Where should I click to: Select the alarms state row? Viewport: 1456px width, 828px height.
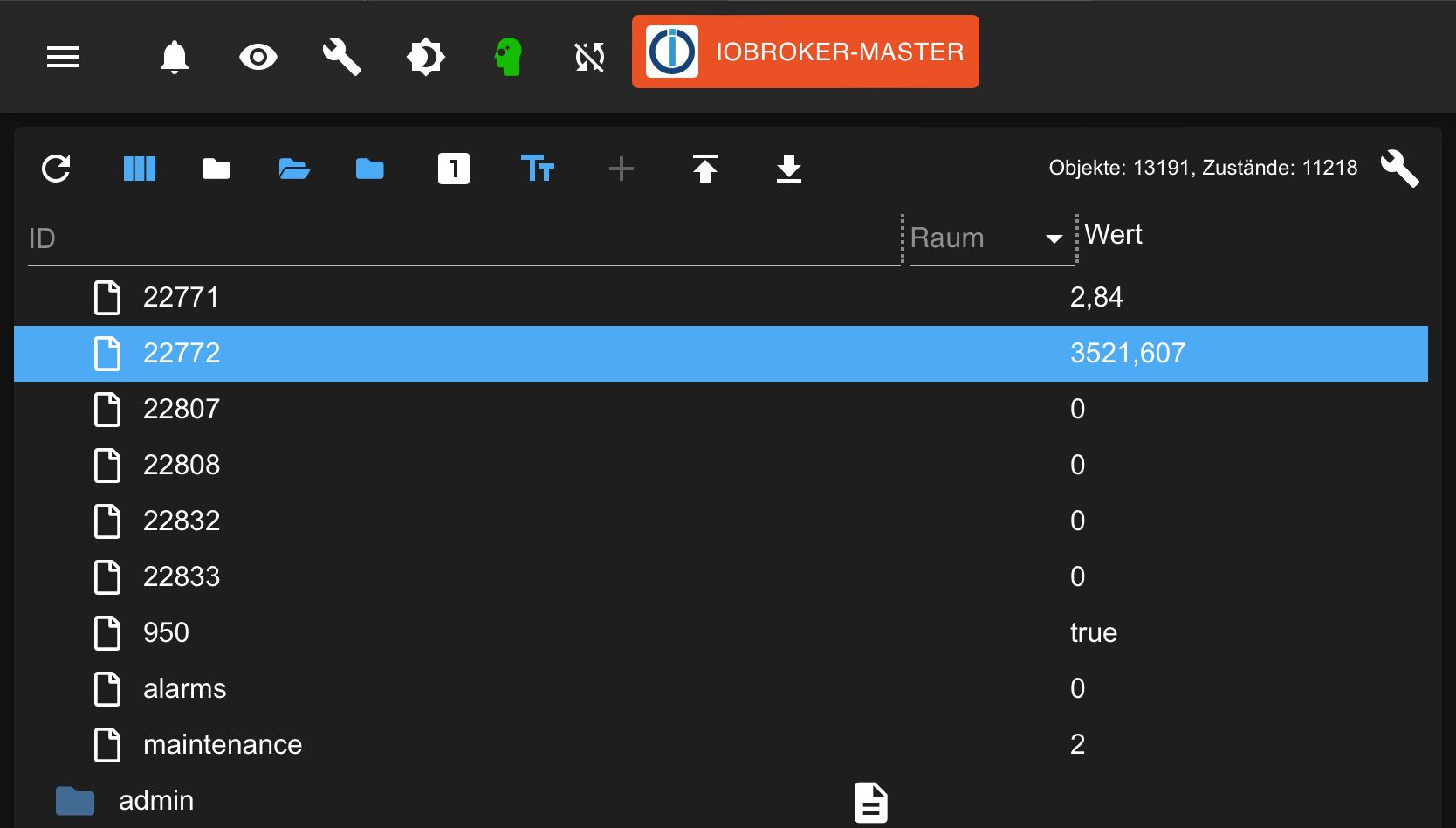tap(721, 689)
